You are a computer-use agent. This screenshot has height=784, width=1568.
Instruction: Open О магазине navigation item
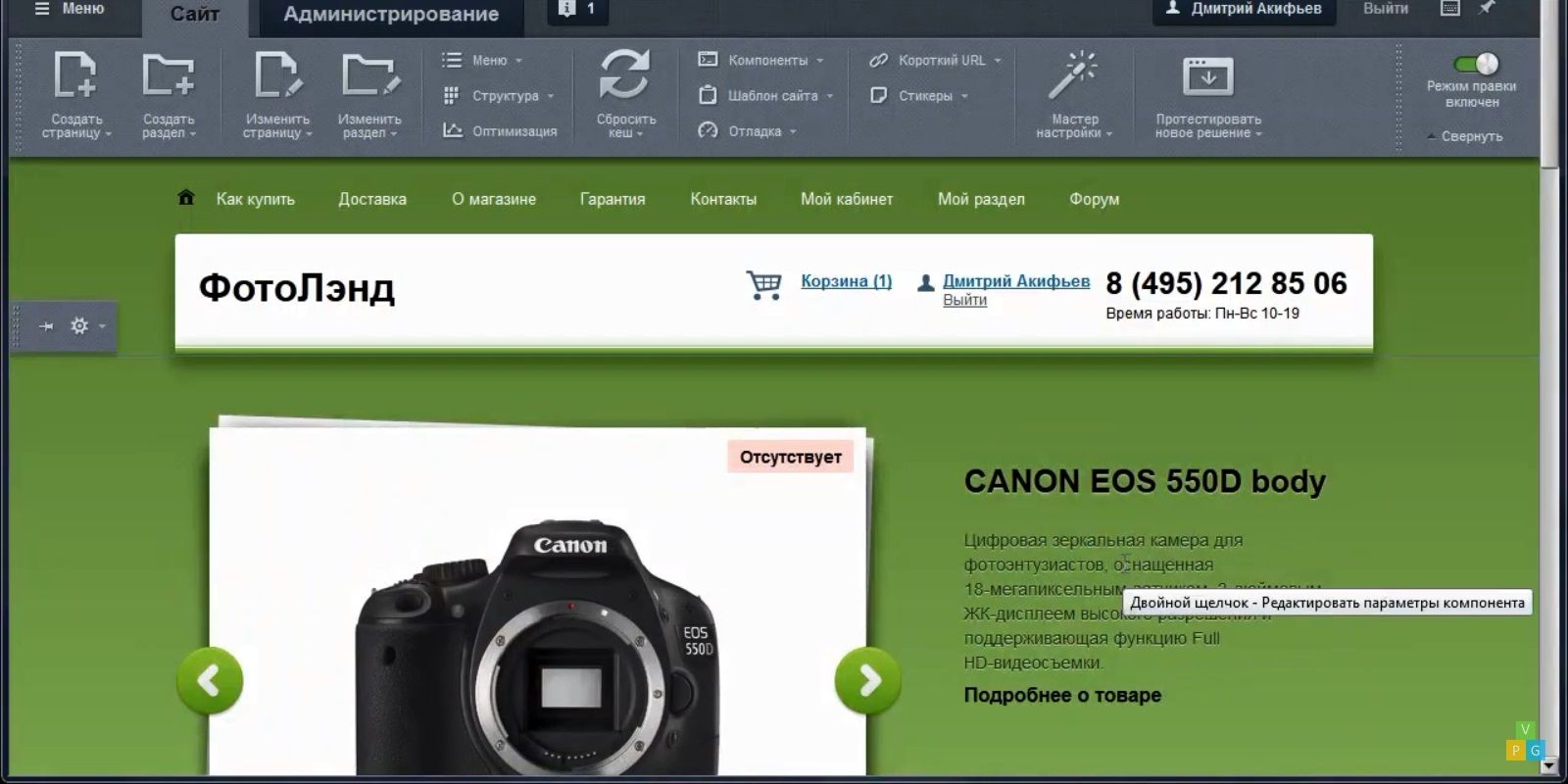point(494,199)
